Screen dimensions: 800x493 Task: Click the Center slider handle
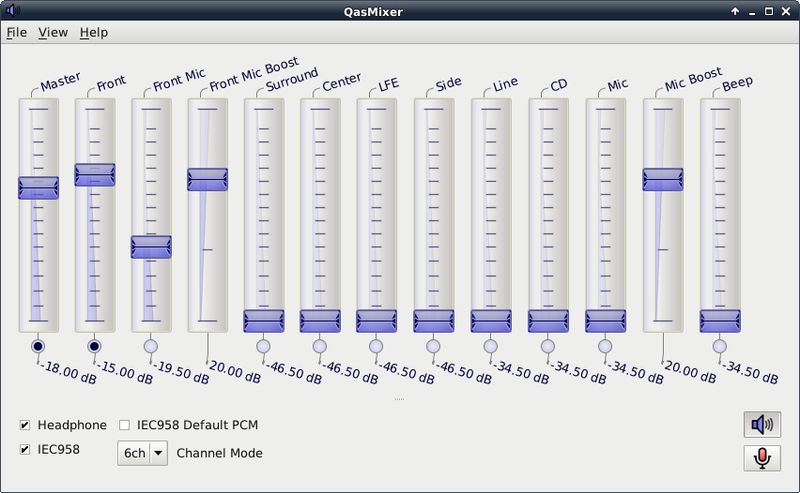click(x=320, y=321)
